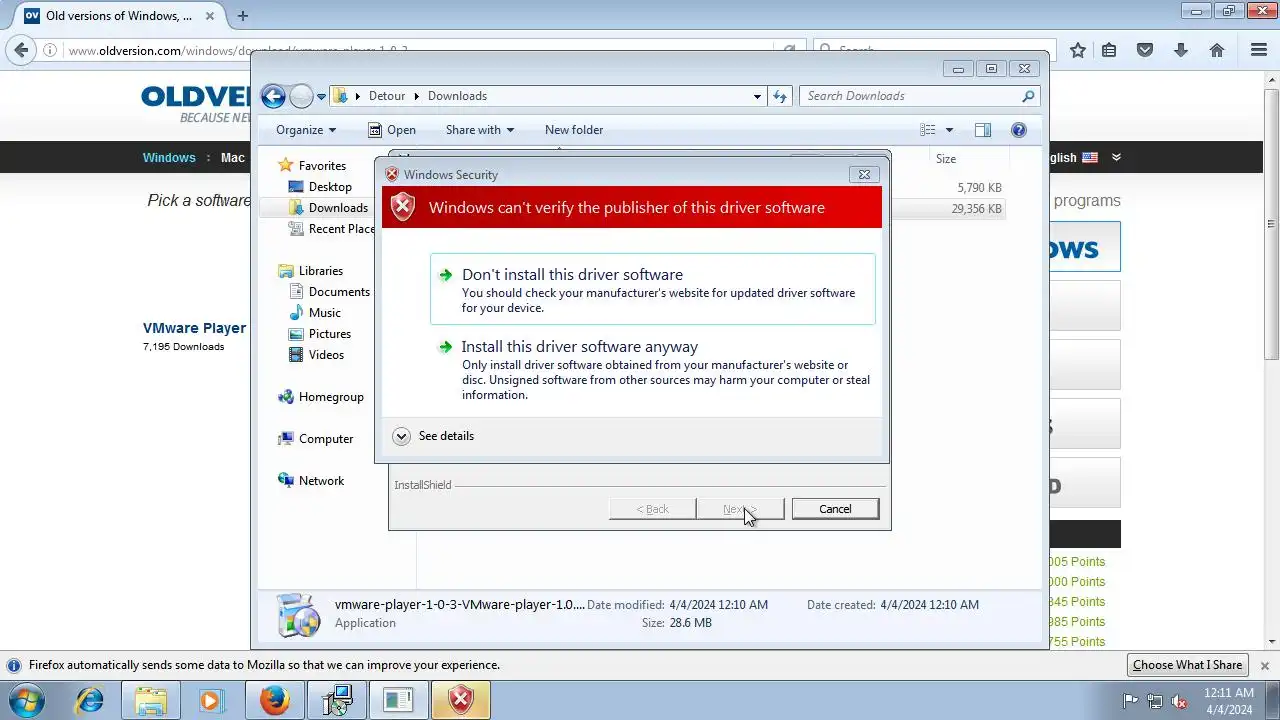The height and width of the screenshot is (720, 1280).
Task: Click Open in the Explorer toolbar
Action: click(x=392, y=130)
